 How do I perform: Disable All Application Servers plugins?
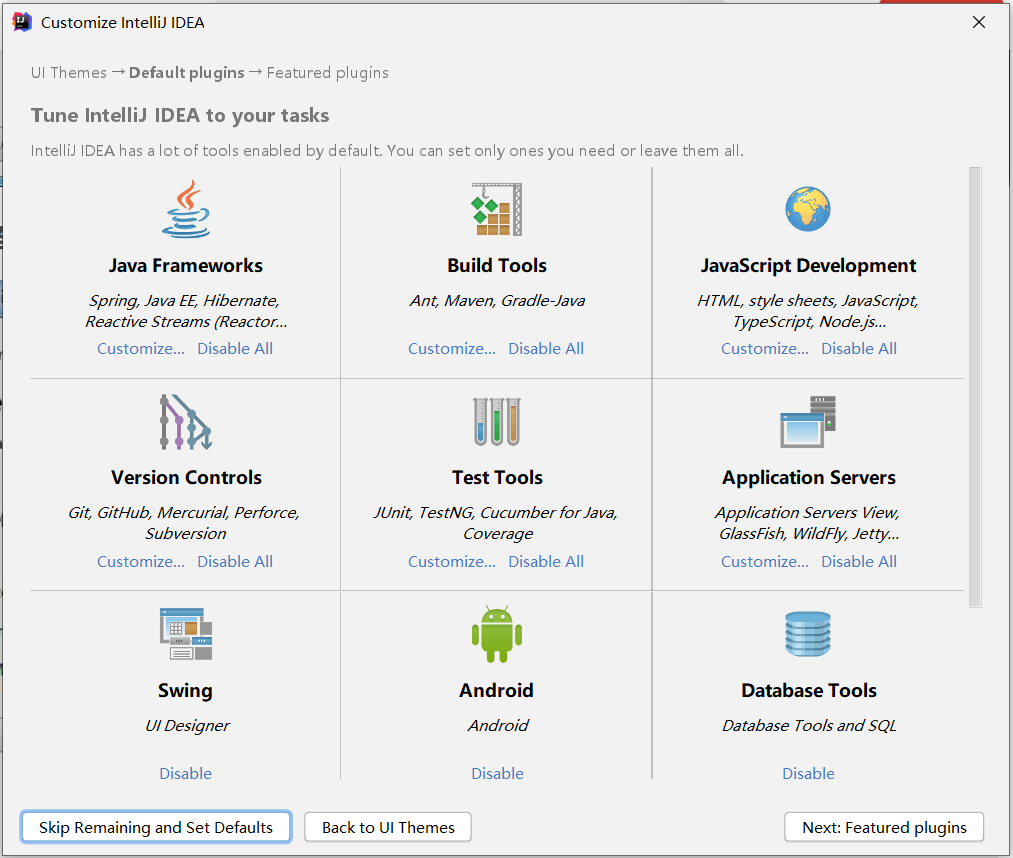click(859, 561)
